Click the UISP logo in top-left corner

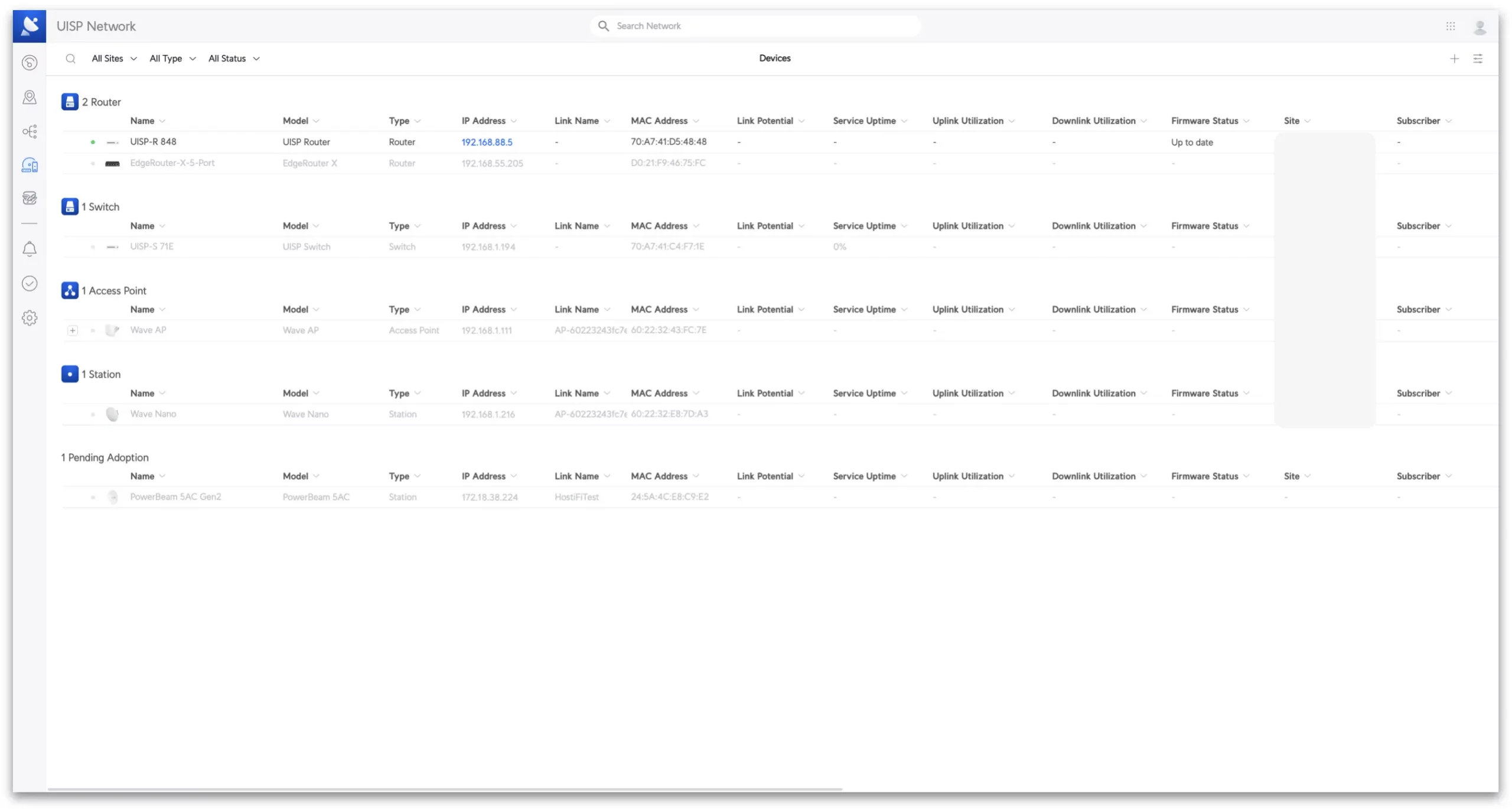[29, 26]
